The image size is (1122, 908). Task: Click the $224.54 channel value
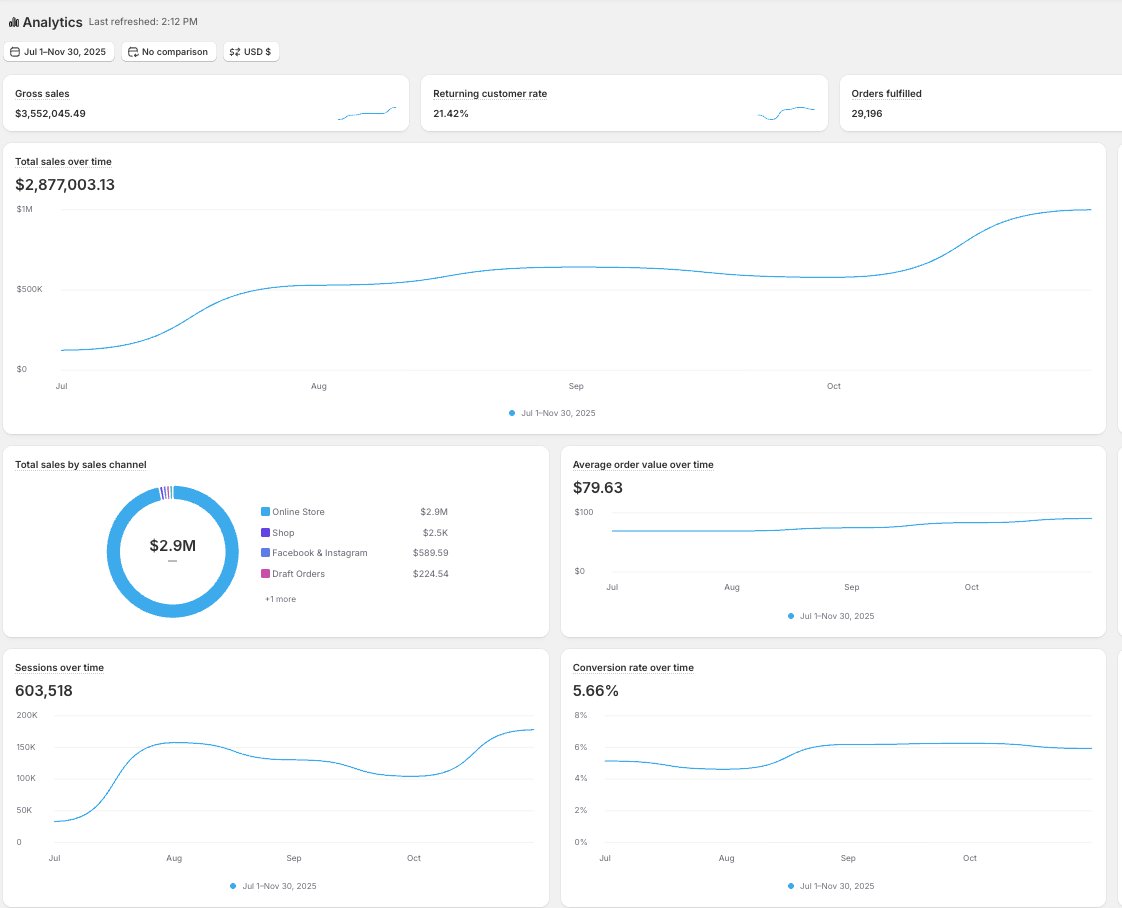click(x=431, y=573)
